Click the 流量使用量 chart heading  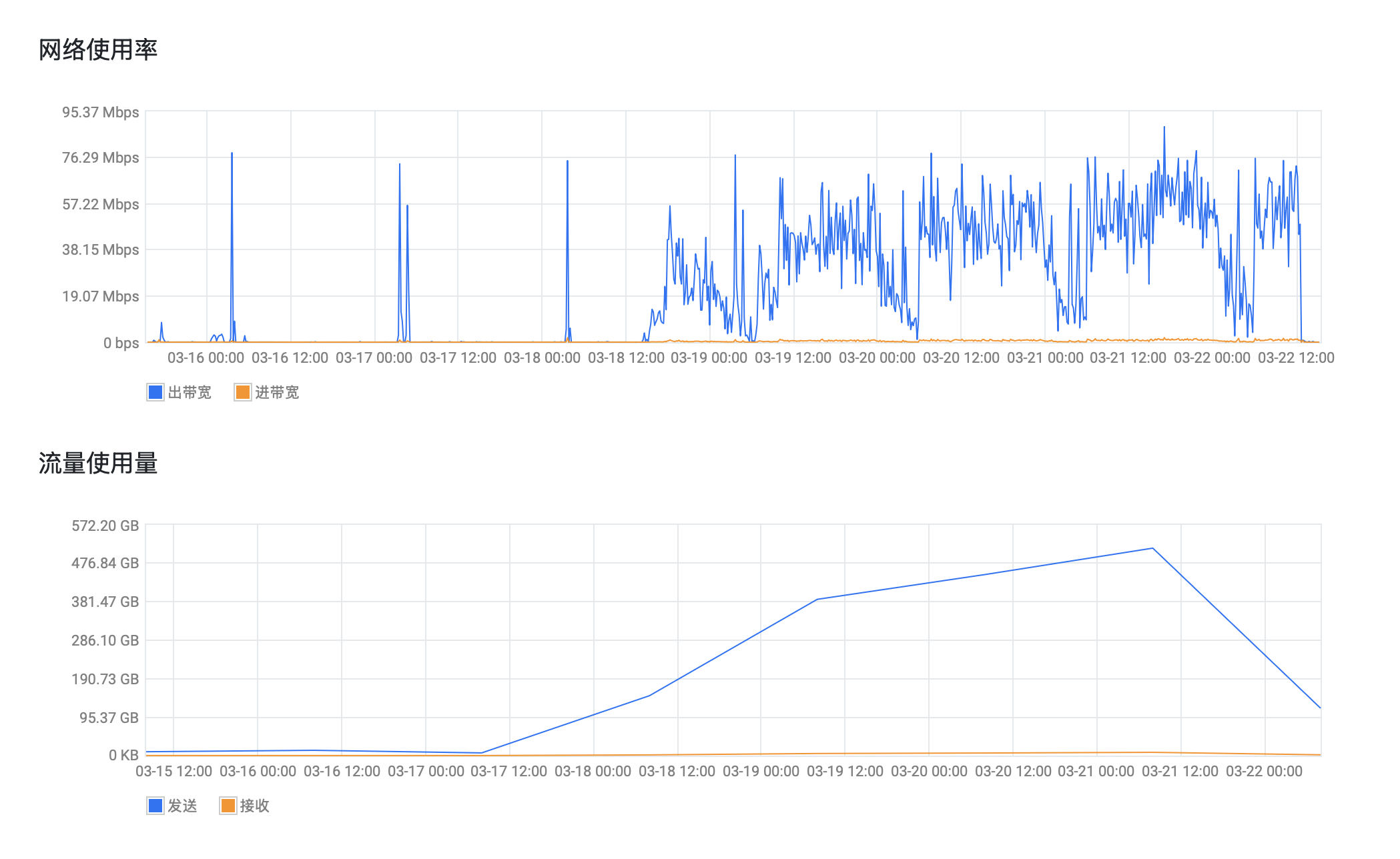pos(97,464)
